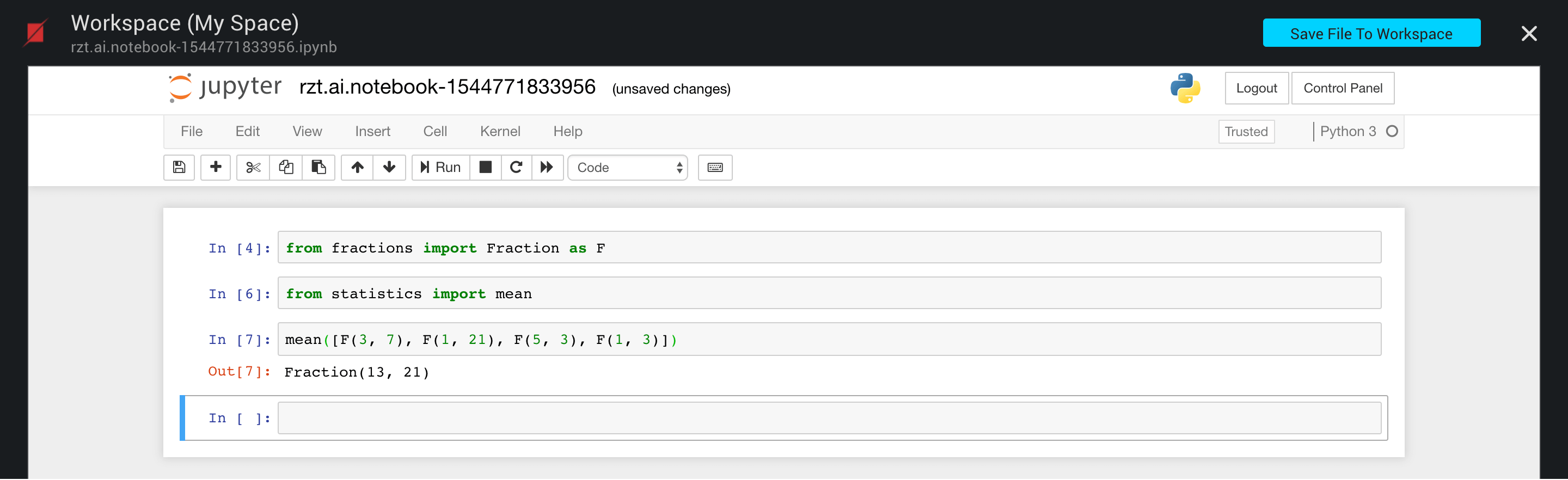The width and height of the screenshot is (1568, 480).
Task: Restart kernel and rerun all fast-forward icon
Action: point(547,167)
